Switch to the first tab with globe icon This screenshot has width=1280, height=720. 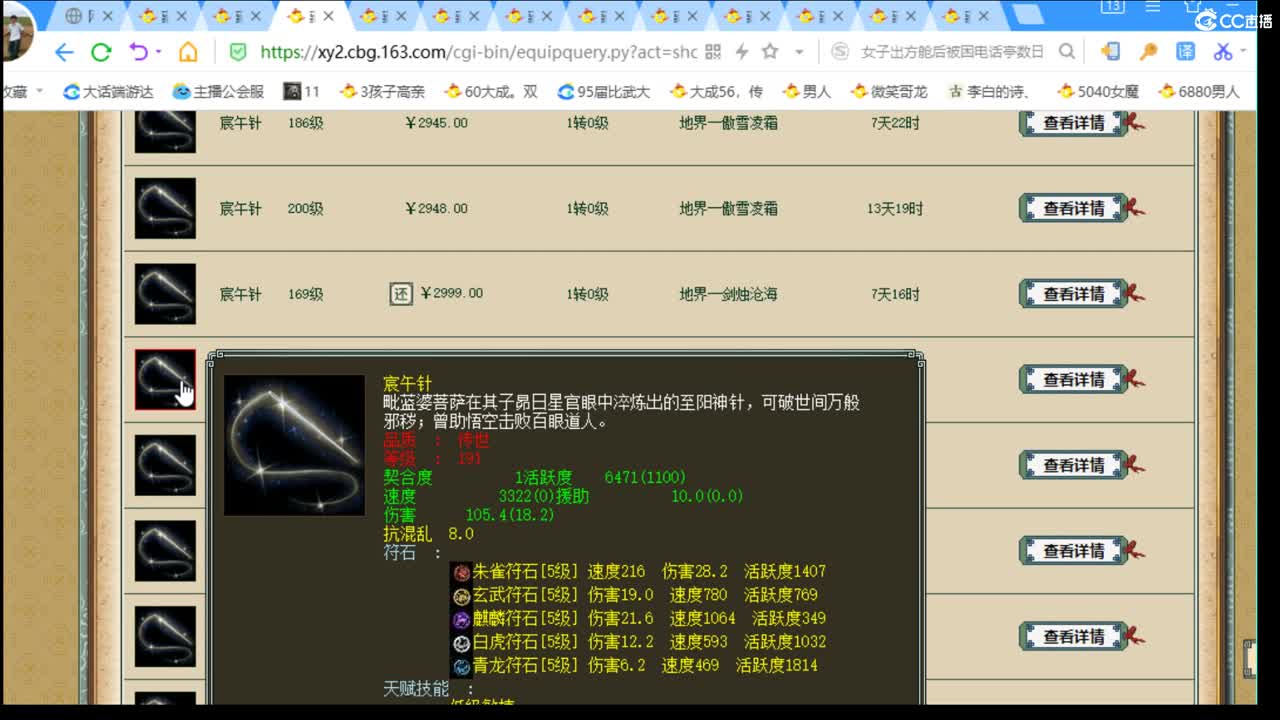(x=89, y=16)
